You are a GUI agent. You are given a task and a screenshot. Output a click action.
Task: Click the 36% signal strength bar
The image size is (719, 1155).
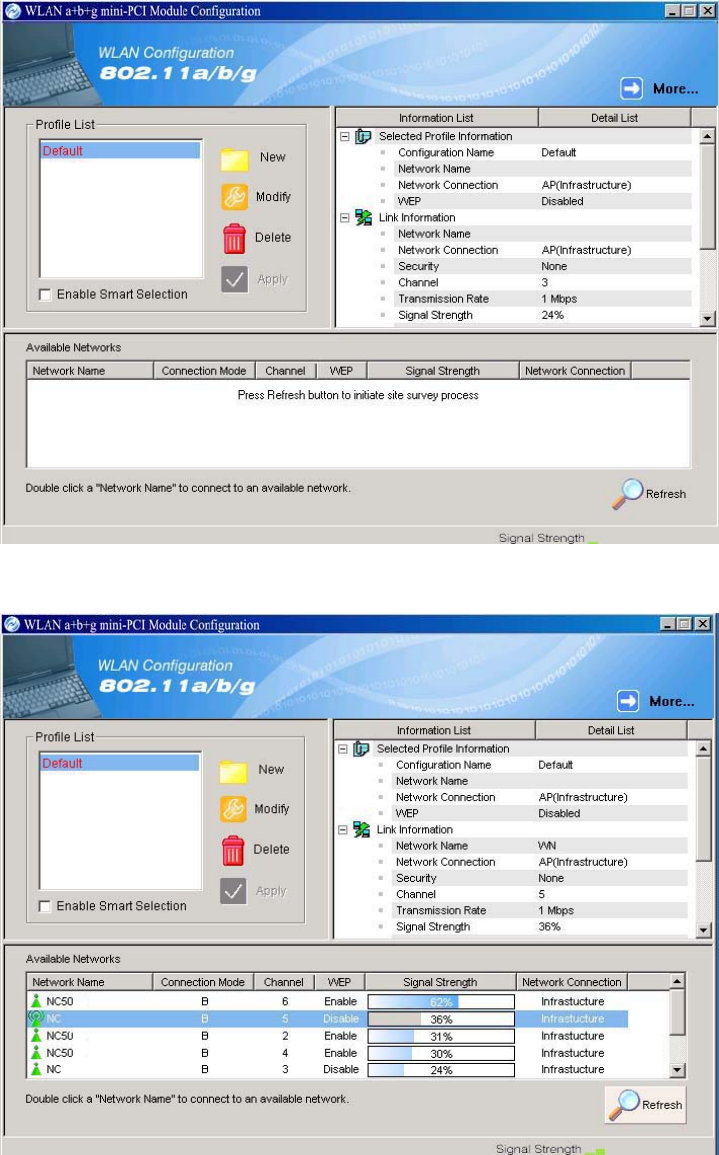(x=441, y=1019)
